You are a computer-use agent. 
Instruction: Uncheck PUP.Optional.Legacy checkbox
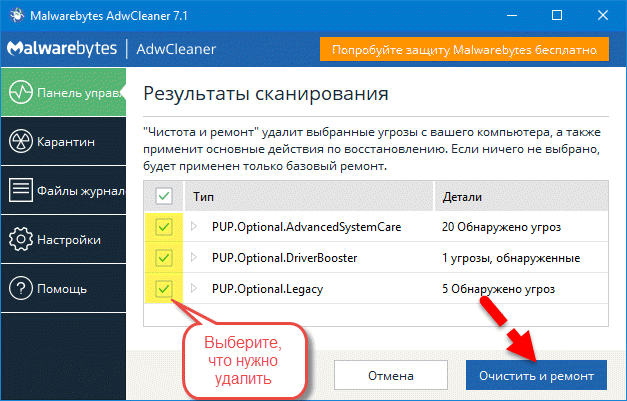click(164, 289)
